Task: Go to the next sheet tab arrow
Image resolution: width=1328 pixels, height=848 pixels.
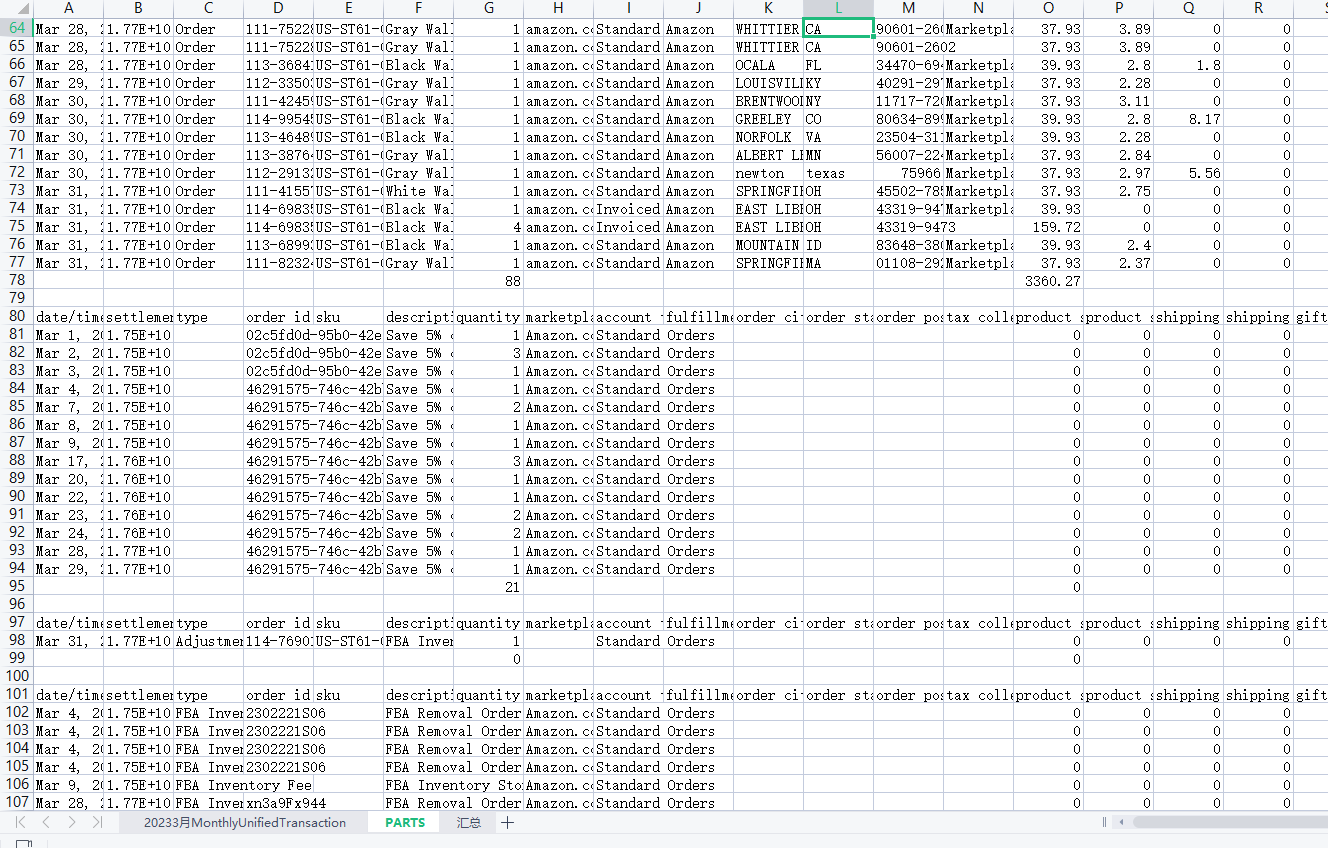Action: 71,822
